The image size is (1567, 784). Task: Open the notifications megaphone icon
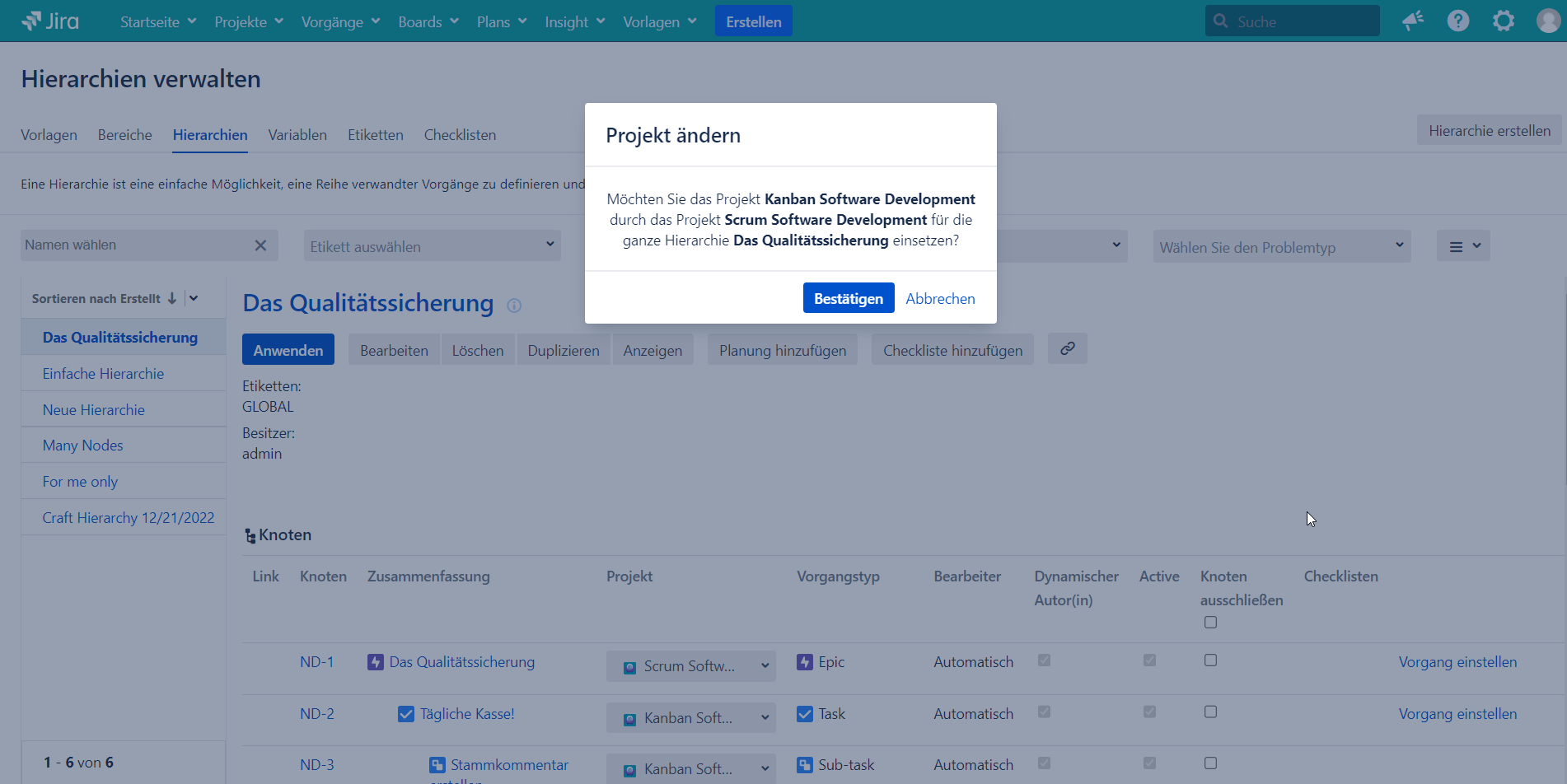coord(1413,21)
